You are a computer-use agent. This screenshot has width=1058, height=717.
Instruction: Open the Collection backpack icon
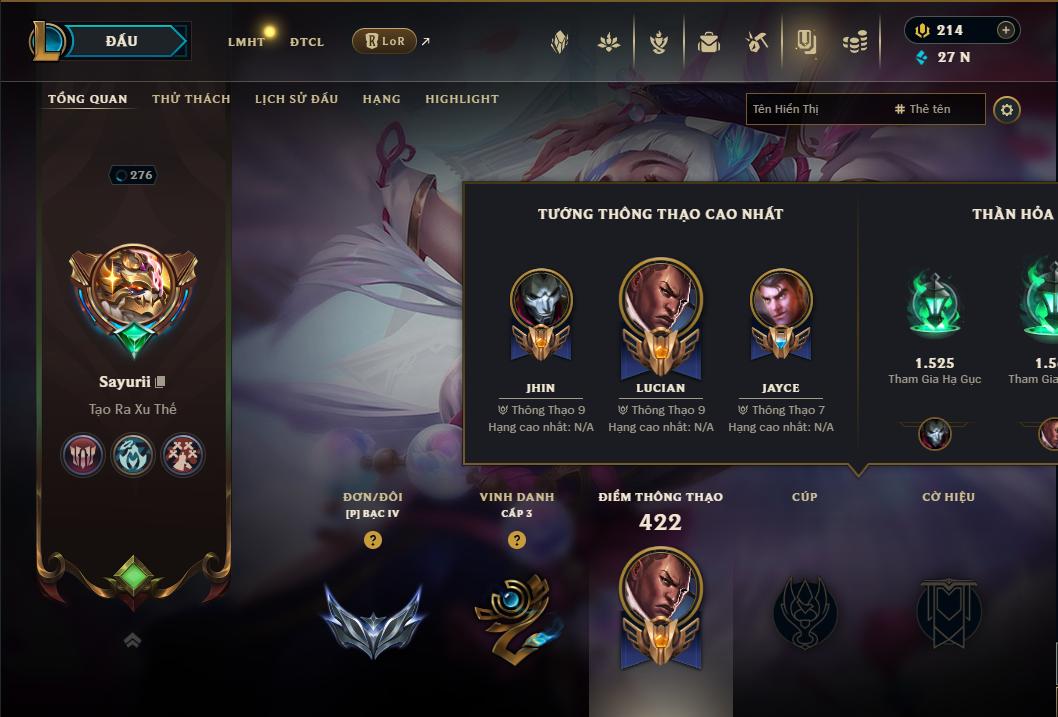708,42
